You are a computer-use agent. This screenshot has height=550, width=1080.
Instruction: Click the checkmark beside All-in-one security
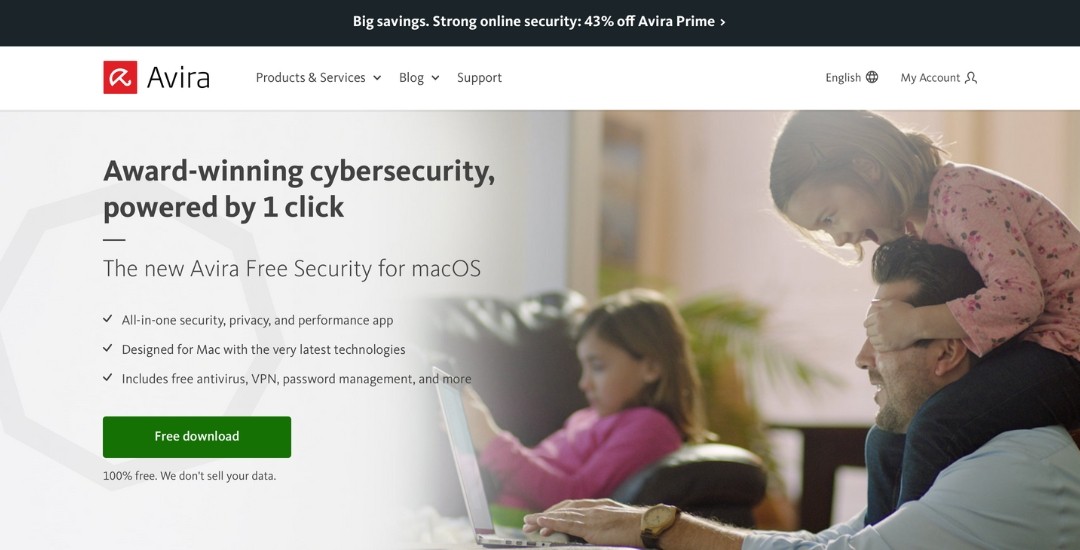pyautogui.click(x=107, y=319)
